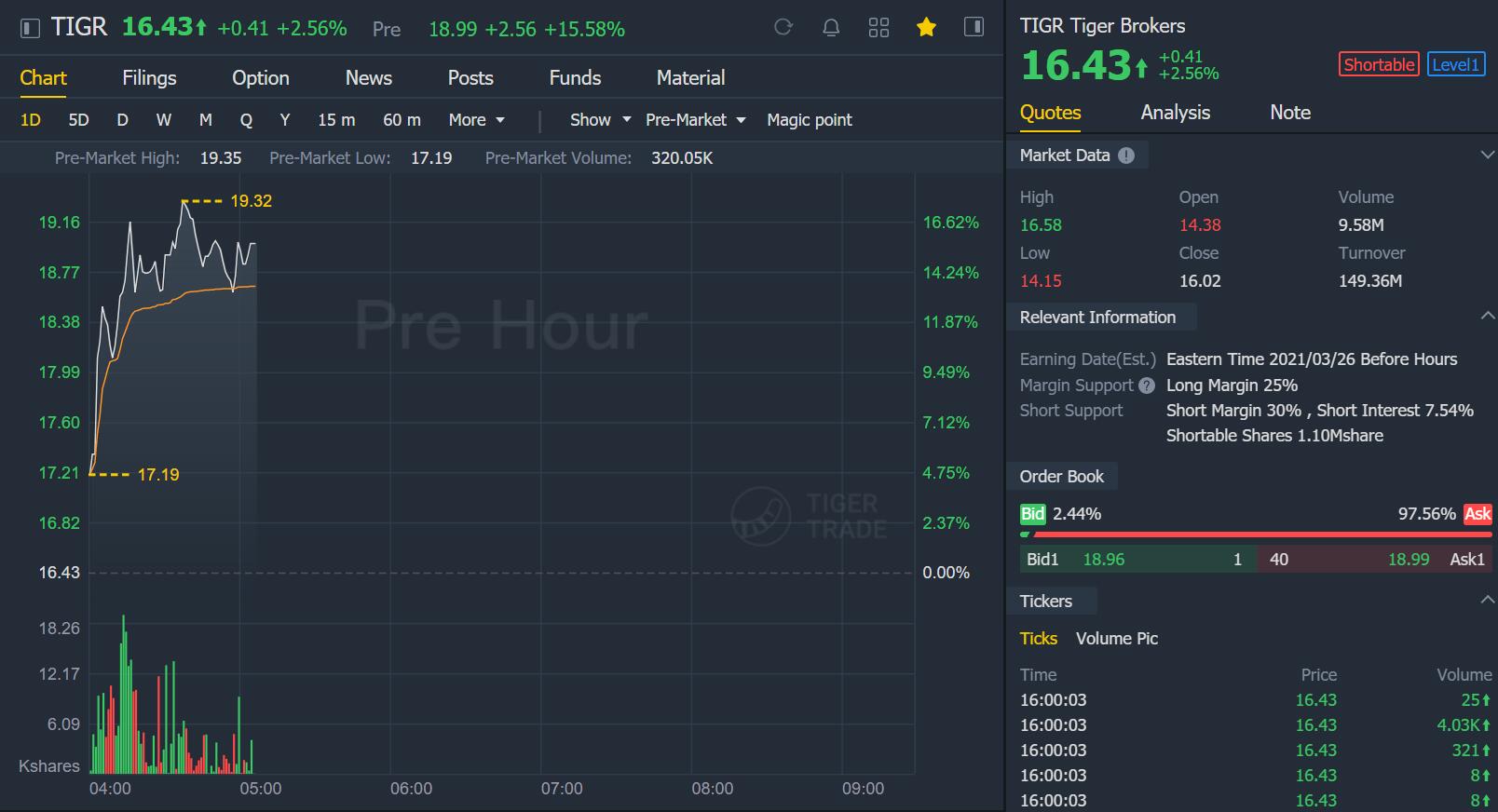The height and width of the screenshot is (812, 1498).
Task: Click the Open value 14.38
Action: point(1200,225)
